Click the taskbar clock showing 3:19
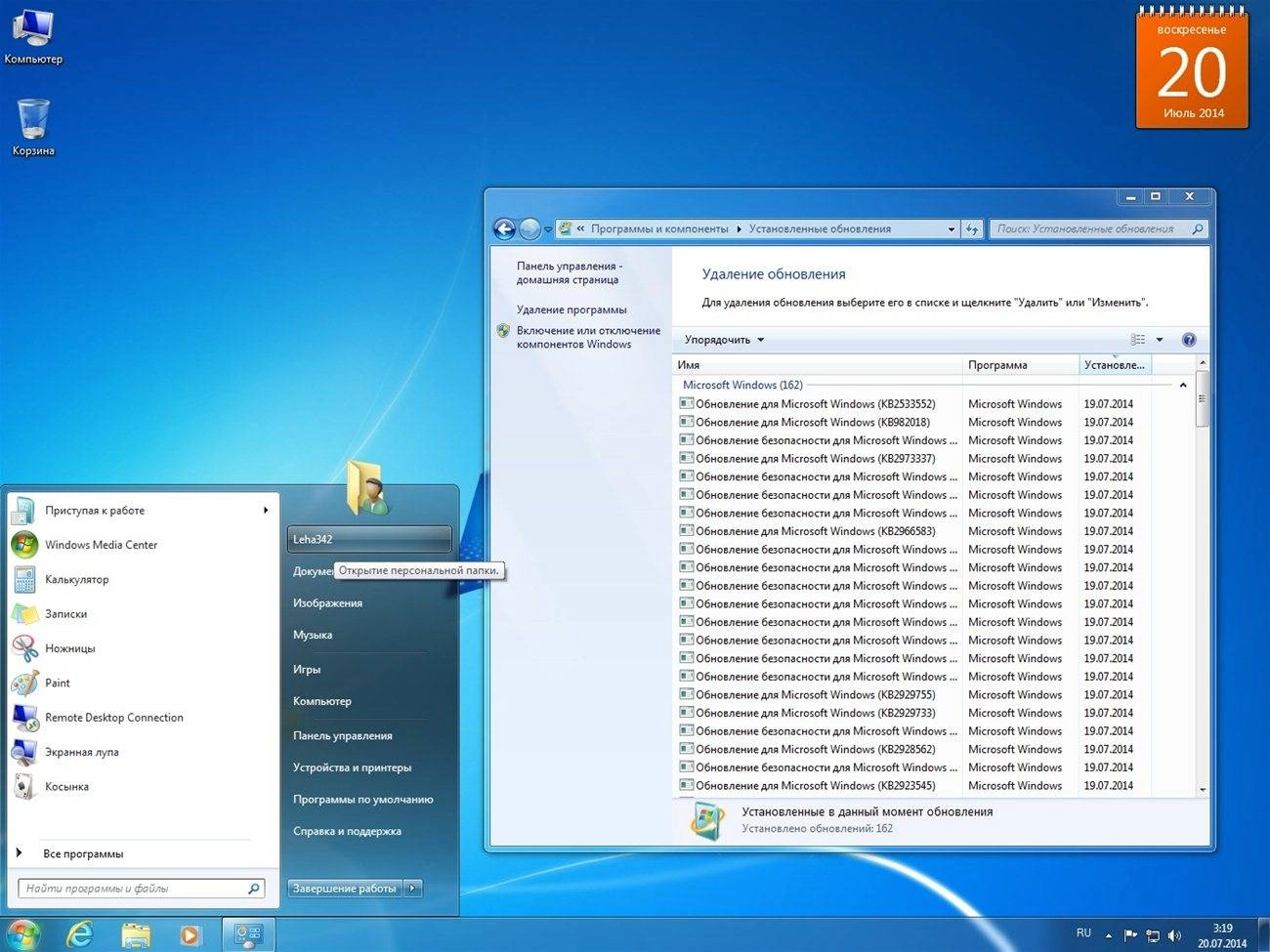This screenshot has width=1270, height=952. point(1222,935)
